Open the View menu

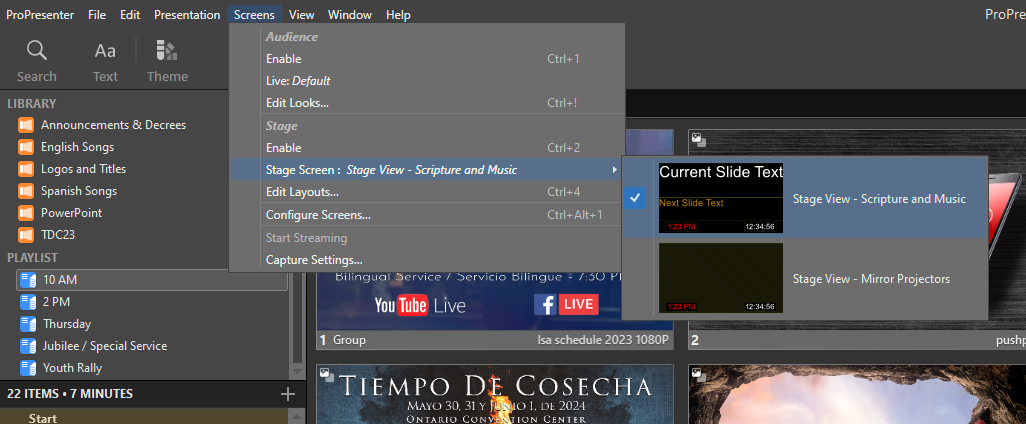302,14
